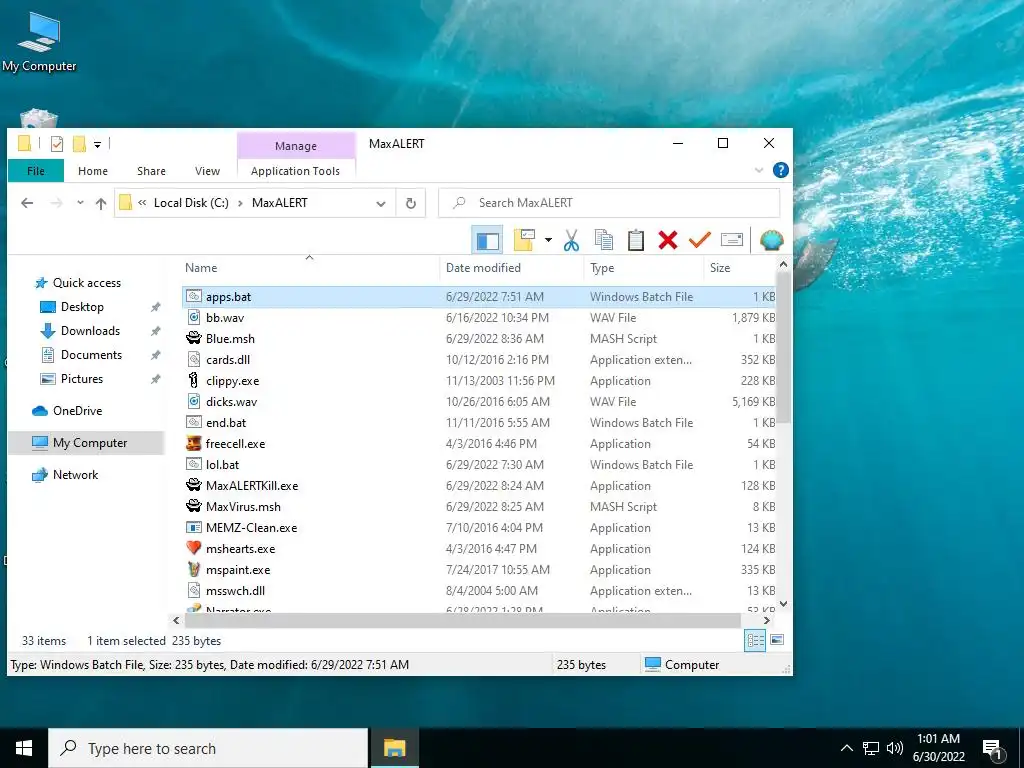Open the recent locations dropdown
The image size is (1024, 768).
[80, 203]
